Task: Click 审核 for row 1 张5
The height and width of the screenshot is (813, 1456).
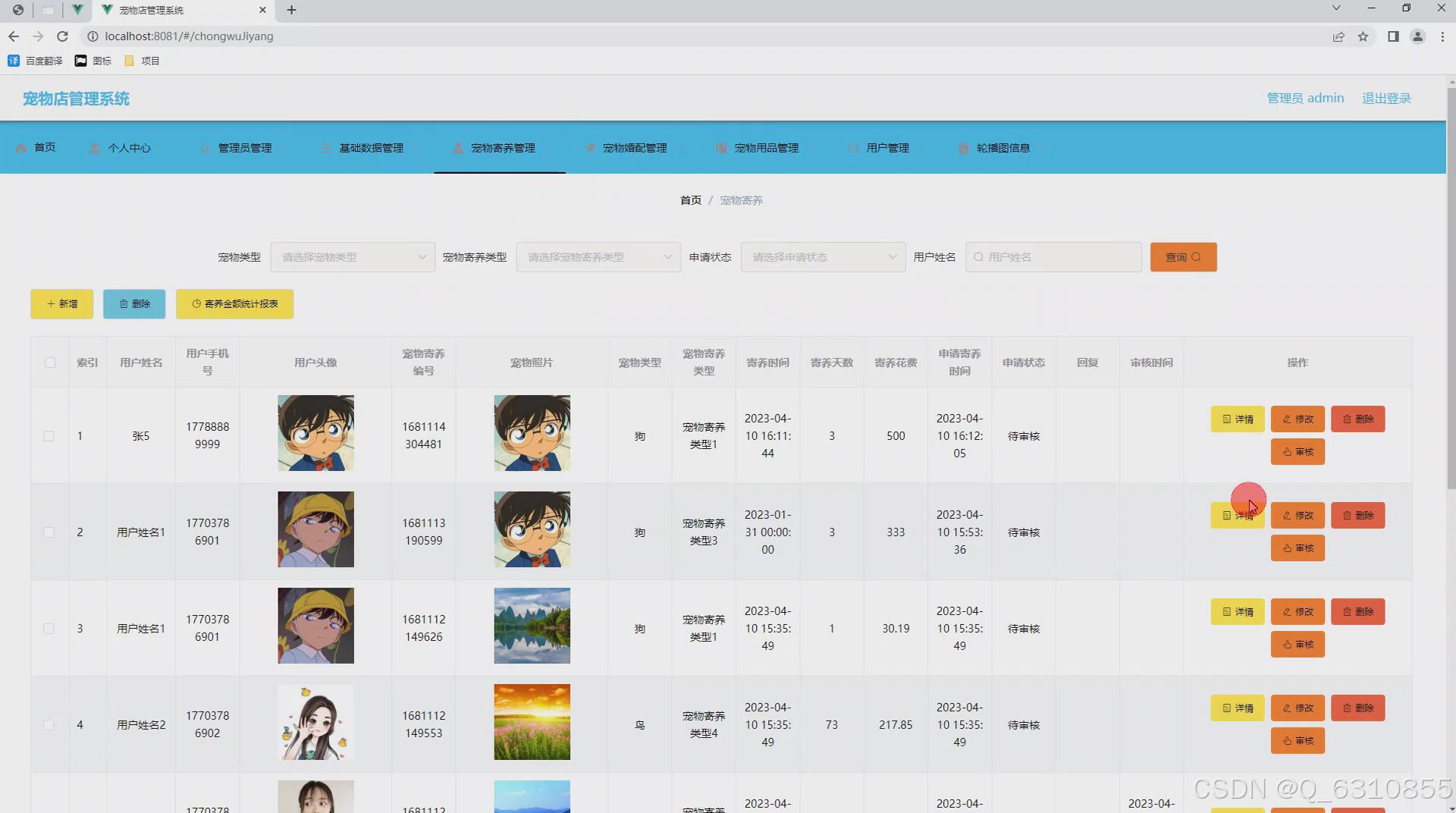Action: point(1298,452)
